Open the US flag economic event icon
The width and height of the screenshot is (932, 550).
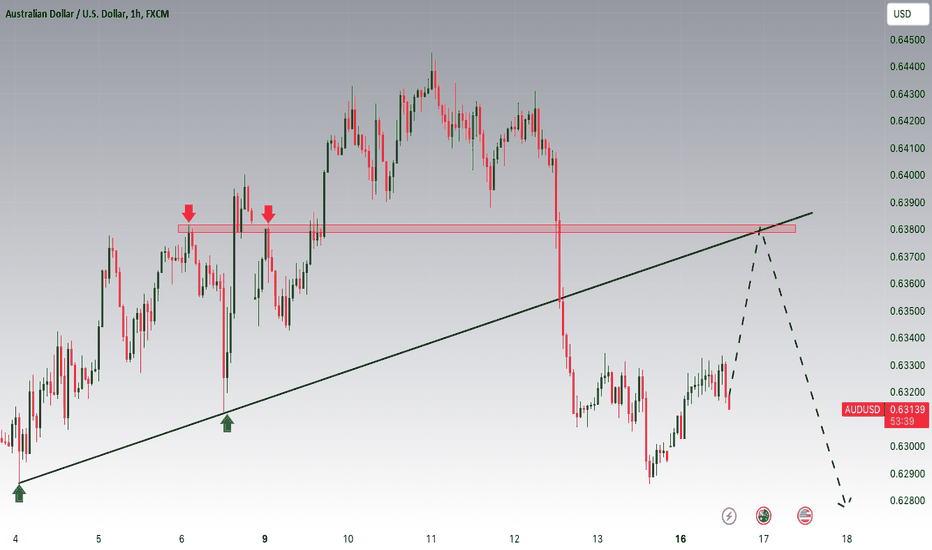[x=805, y=516]
